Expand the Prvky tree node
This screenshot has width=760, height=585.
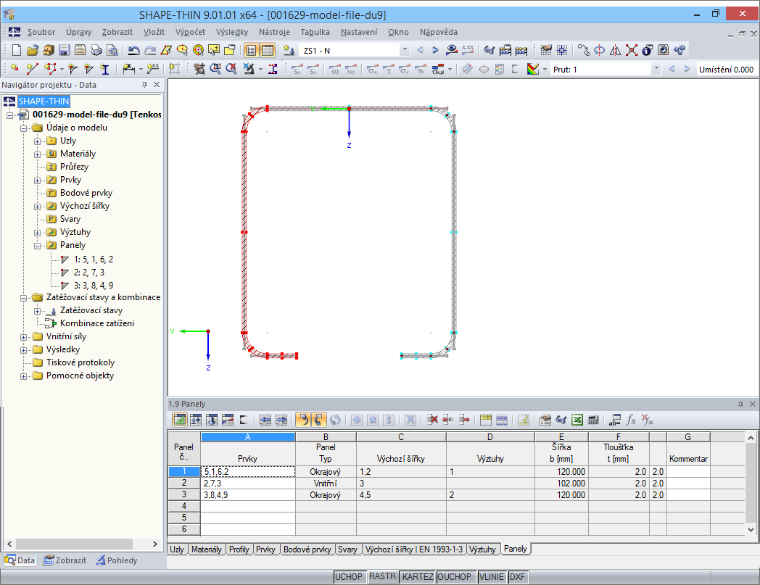[37, 180]
